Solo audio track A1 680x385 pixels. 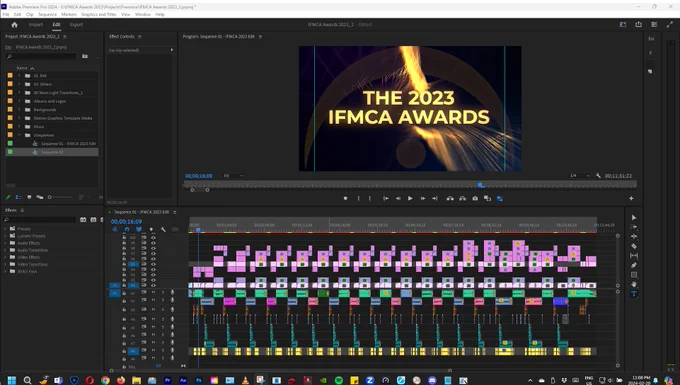pos(163,293)
